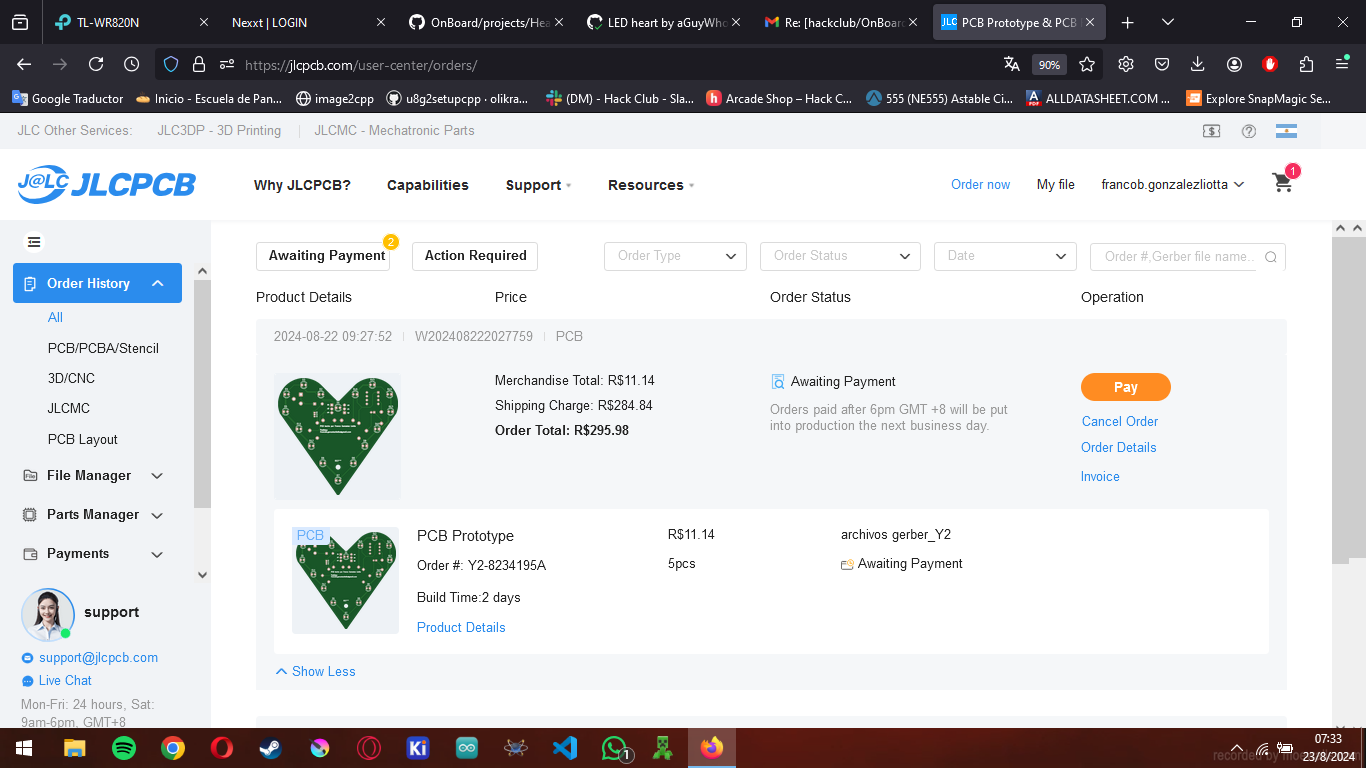This screenshot has height=768, width=1366.
Task: Click the search magnifier in order search box
Action: (x=1271, y=257)
